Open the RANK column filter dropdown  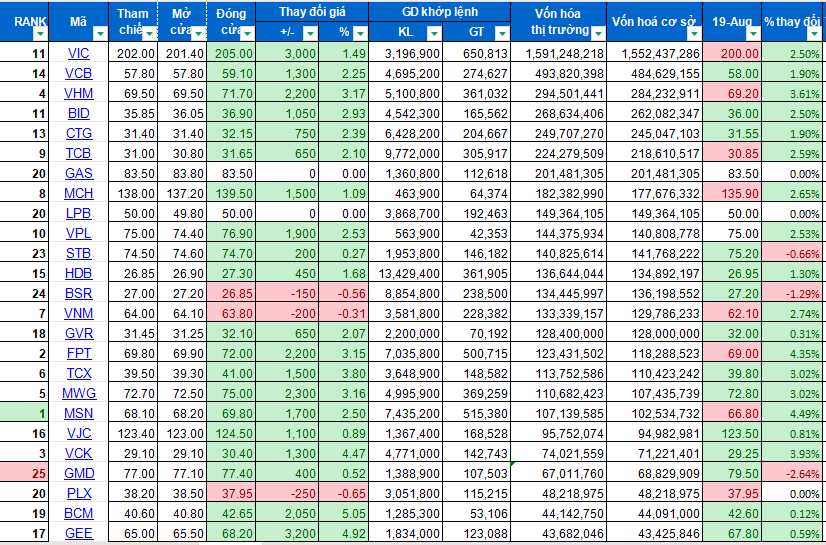[40, 34]
